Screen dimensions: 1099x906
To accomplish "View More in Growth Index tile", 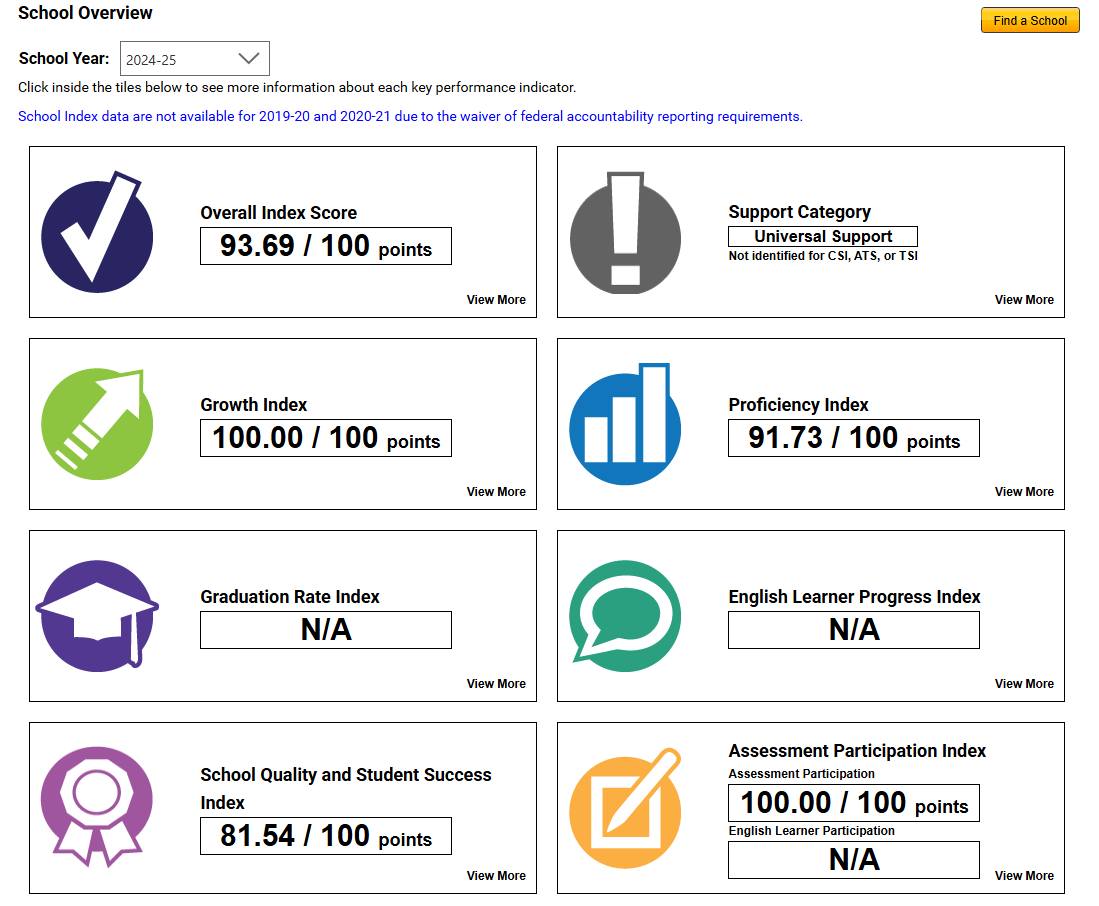I will tap(496, 491).
